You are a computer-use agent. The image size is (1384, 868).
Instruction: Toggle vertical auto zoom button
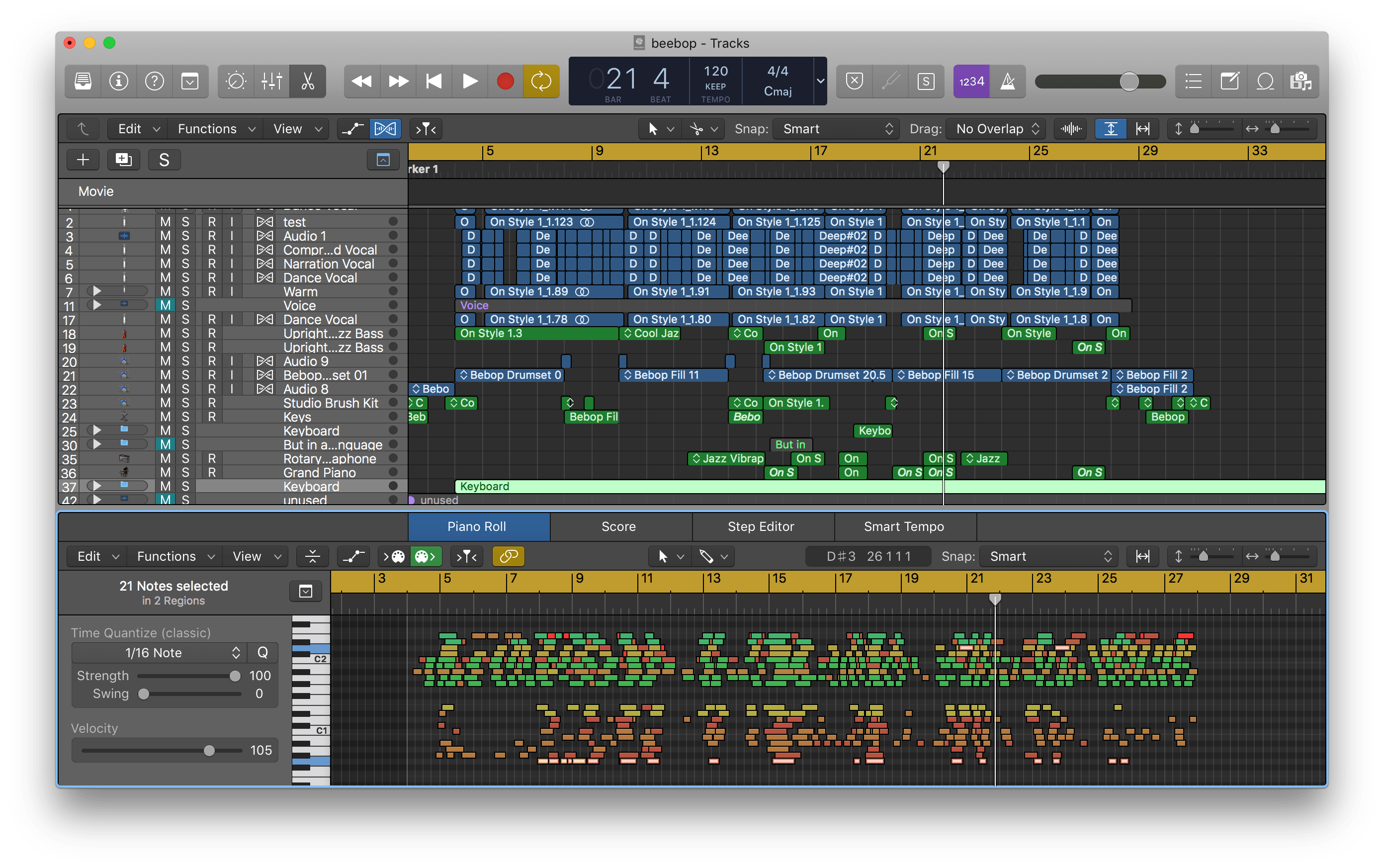pyautogui.click(x=1110, y=129)
